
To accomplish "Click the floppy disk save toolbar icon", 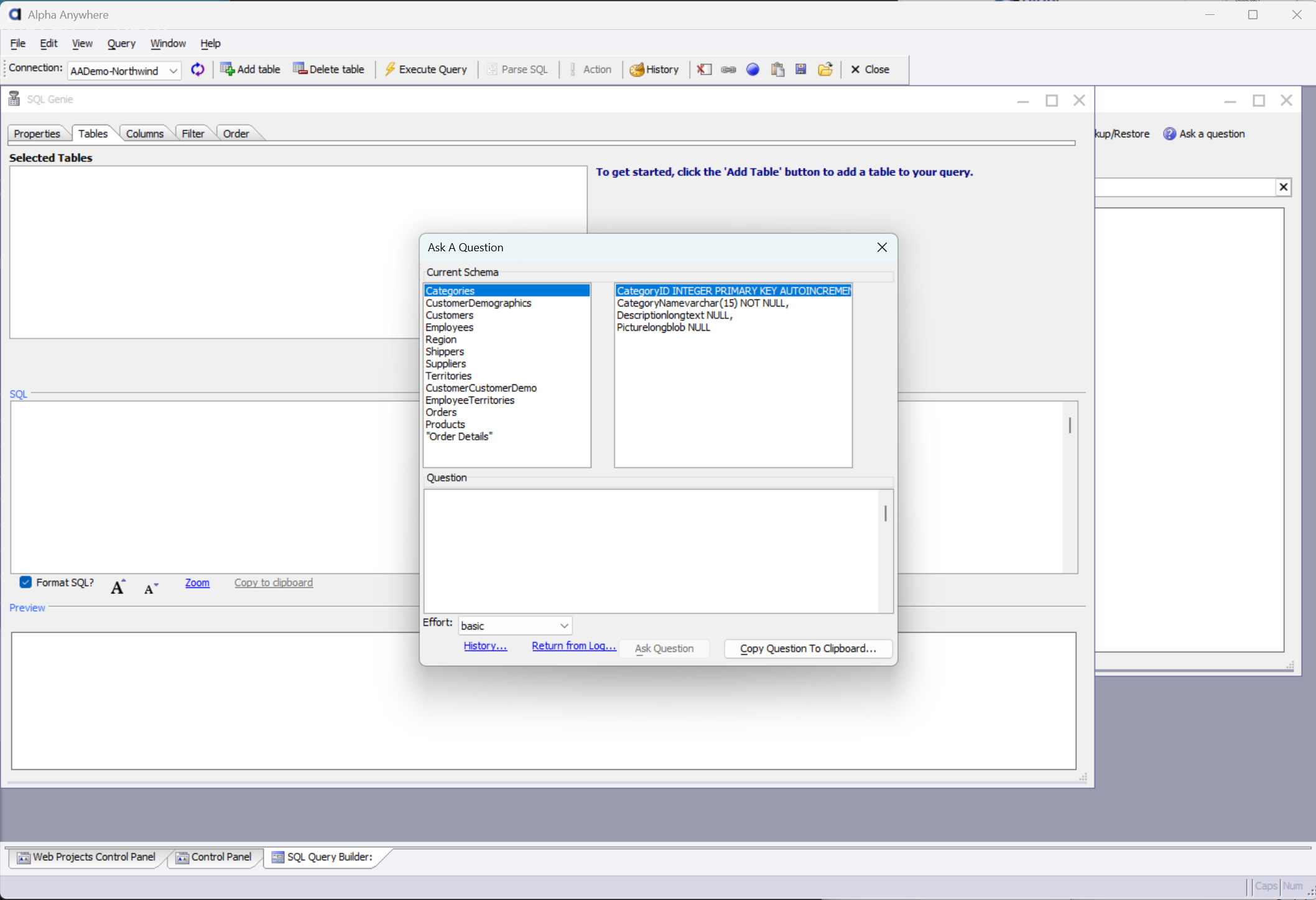I will coord(801,70).
